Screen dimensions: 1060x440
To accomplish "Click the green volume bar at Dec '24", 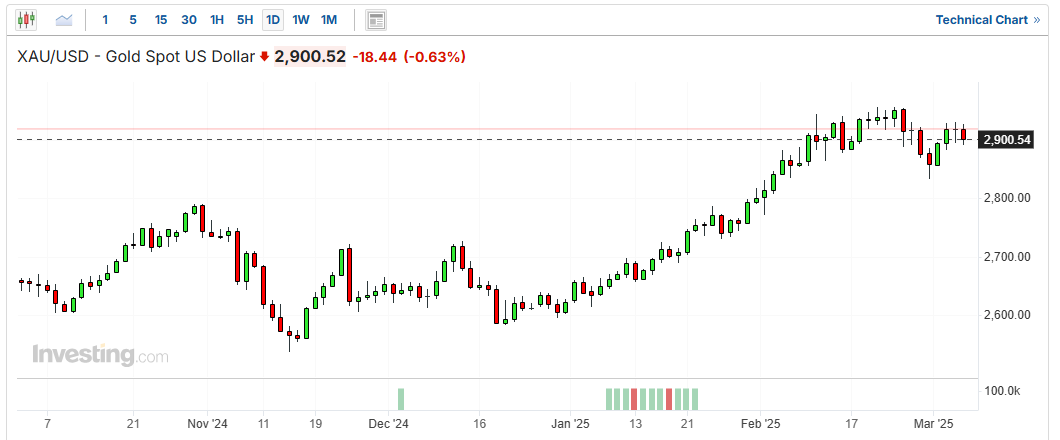I will [x=401, y=399].
